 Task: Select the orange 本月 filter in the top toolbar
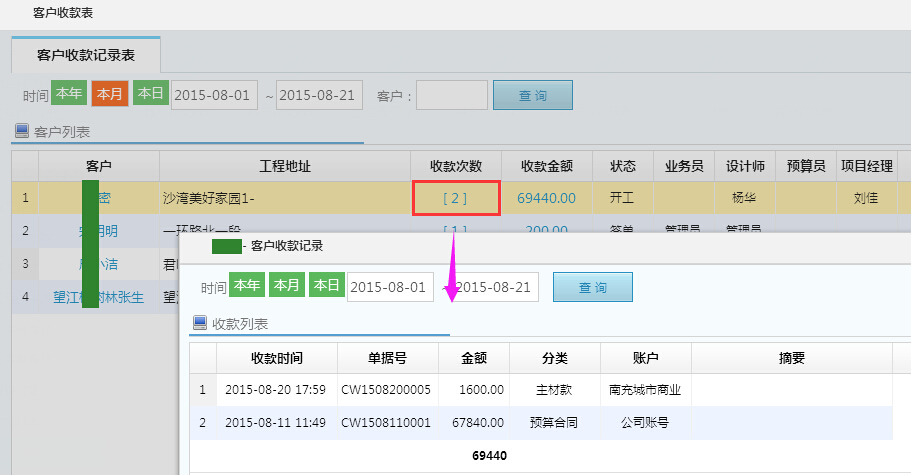[x=110, y=94]
